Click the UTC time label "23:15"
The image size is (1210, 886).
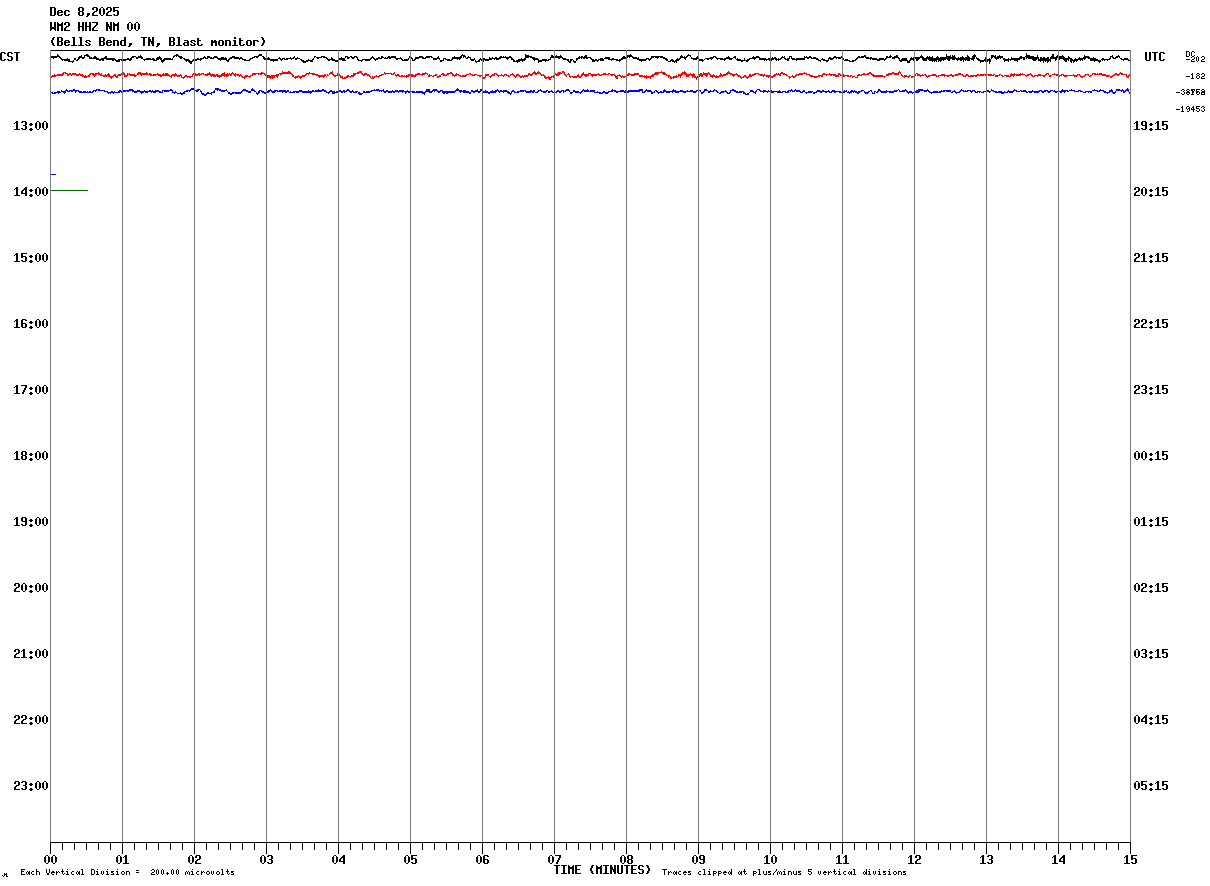point(1151,389)
